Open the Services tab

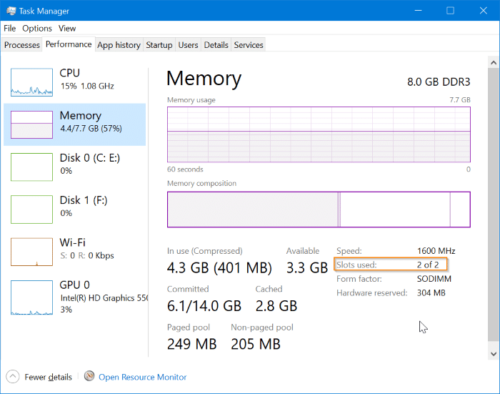point(248,45)
